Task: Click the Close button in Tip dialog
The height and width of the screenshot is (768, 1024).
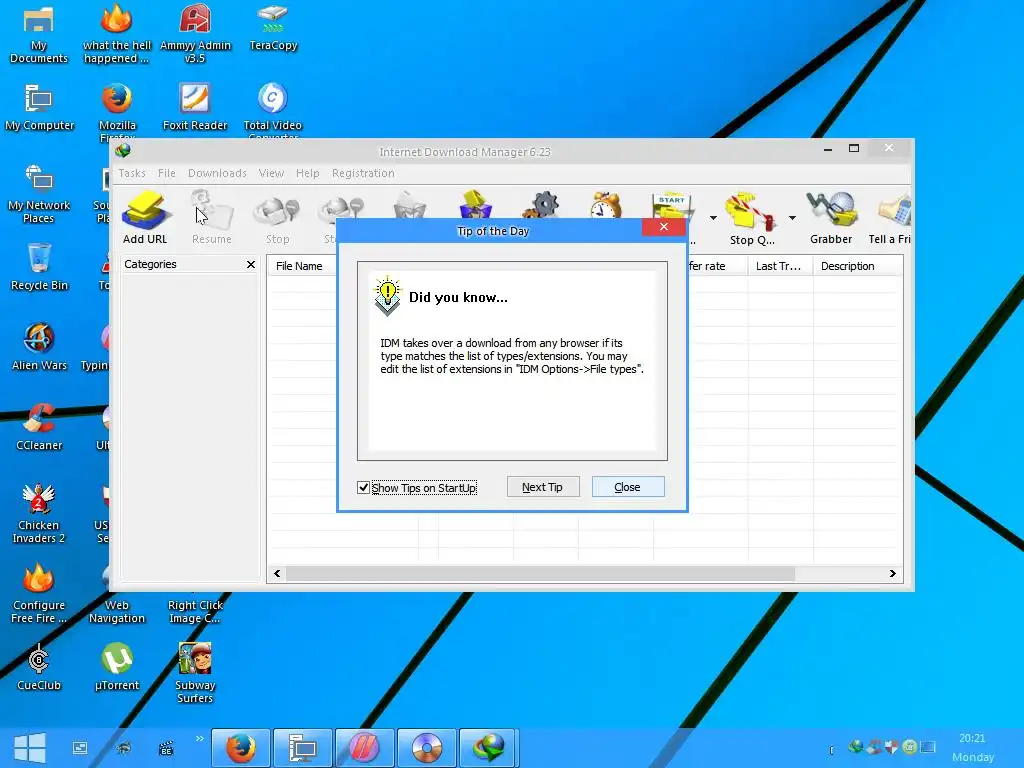Action: click(x=628, y=487)
